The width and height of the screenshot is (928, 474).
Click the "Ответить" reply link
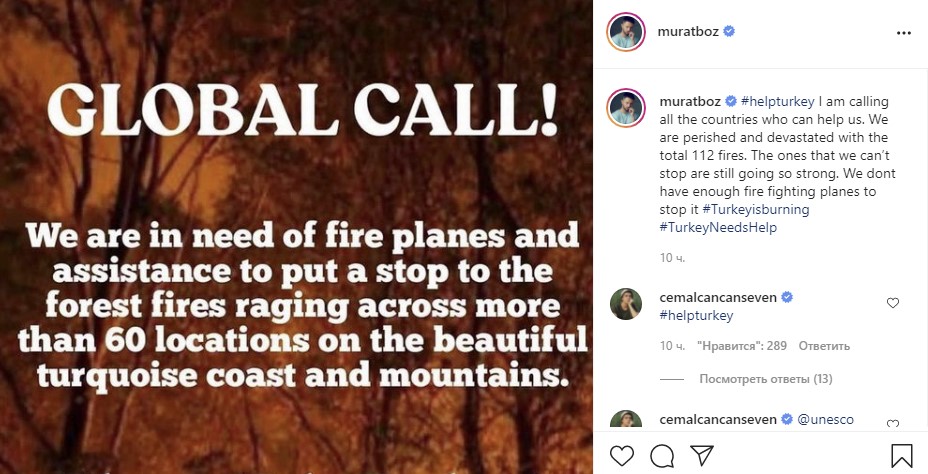824,346
